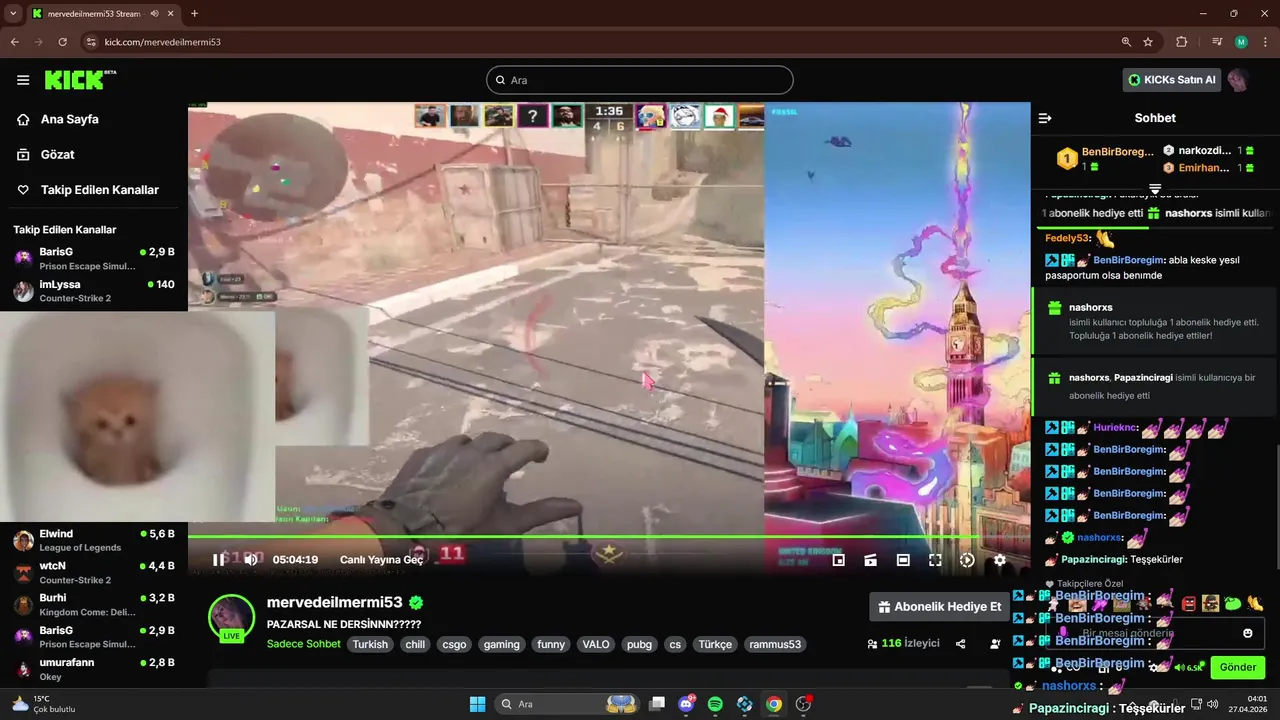The image size is (1280, 720).
Task: Bookmark this page with star icon
Action: tap(1148, 42)
